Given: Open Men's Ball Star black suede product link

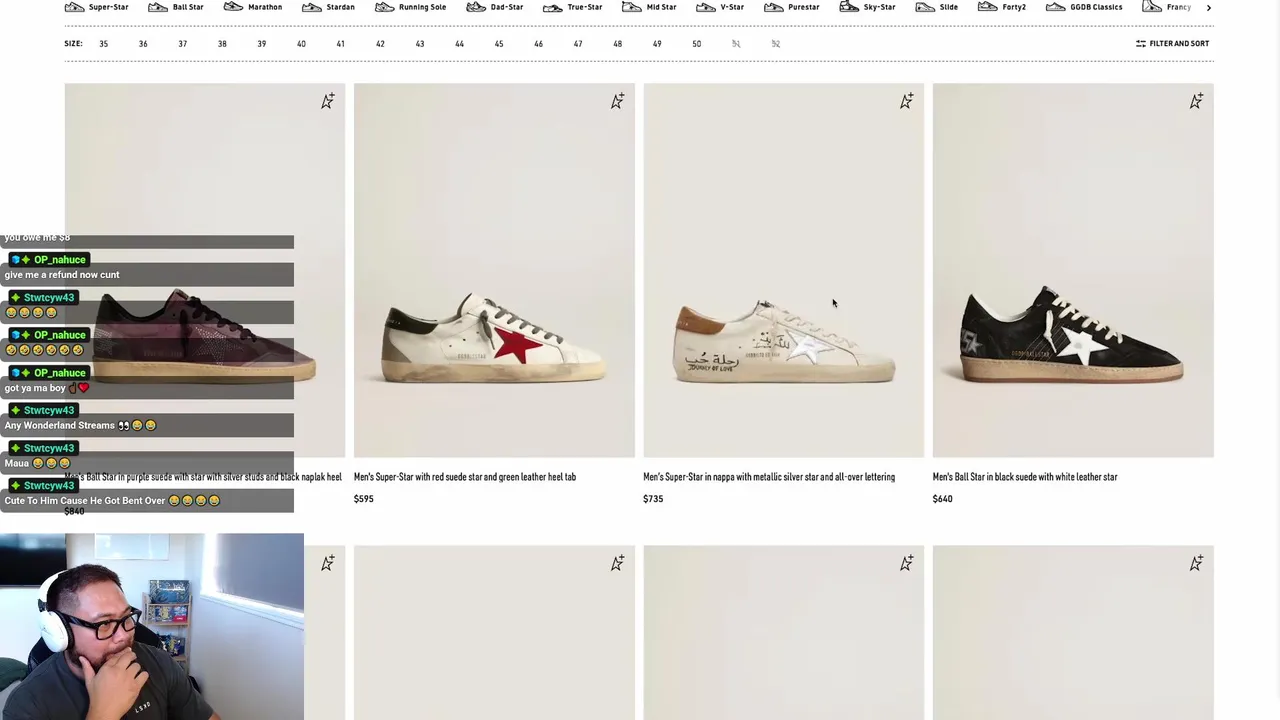Looking at the screenshot, I should pos(1025,477).
